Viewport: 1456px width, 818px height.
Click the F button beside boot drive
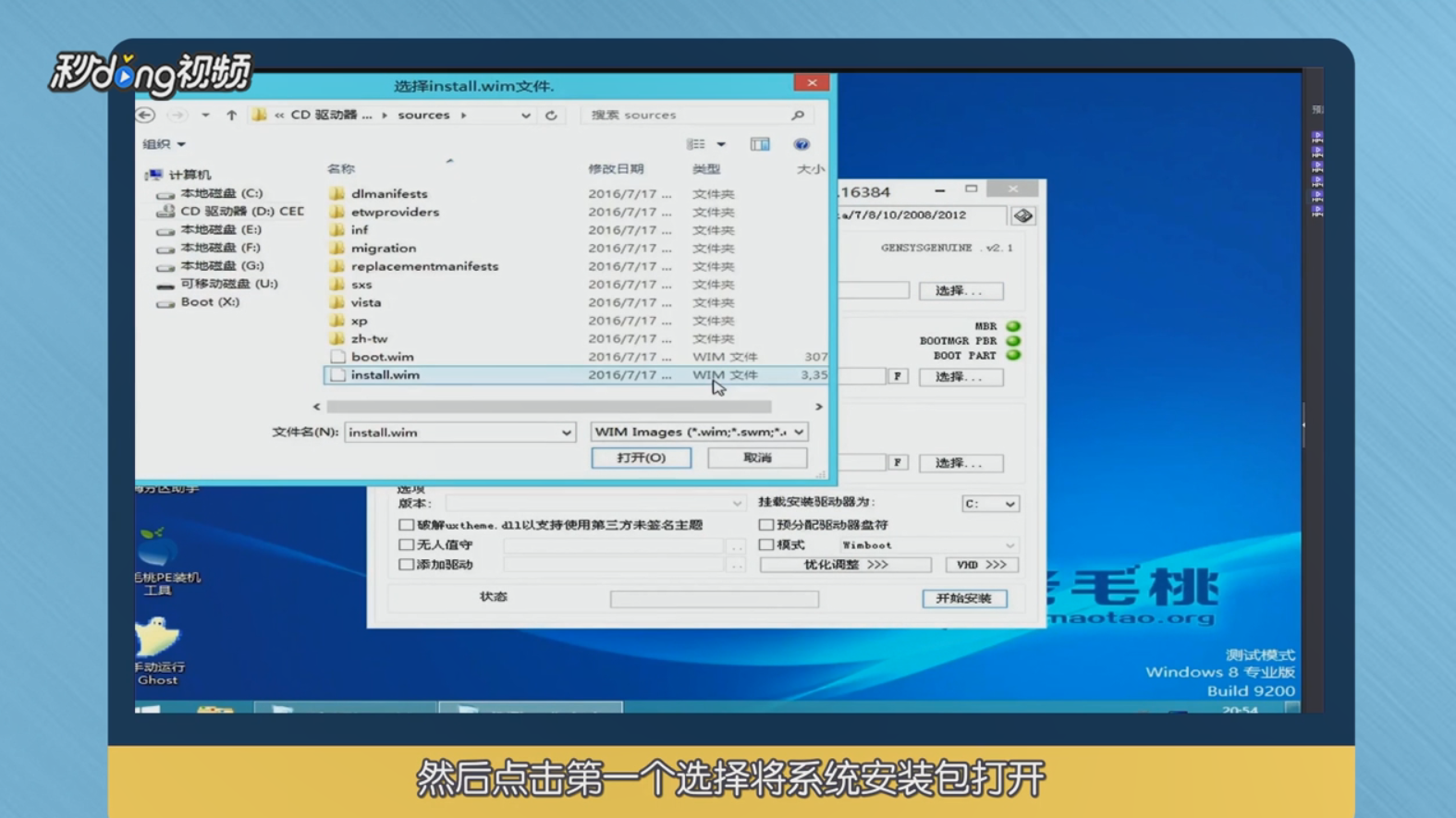(x=897, y=376)
